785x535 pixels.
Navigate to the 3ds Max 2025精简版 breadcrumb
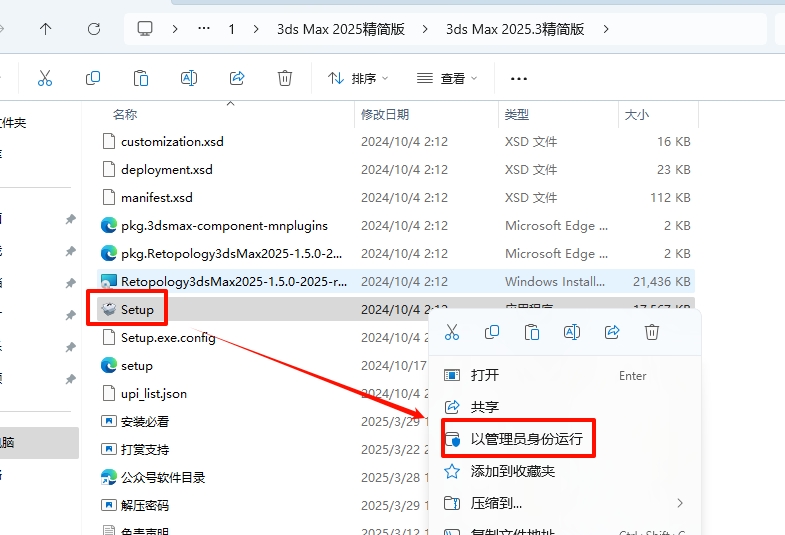(x=341, y=29)
